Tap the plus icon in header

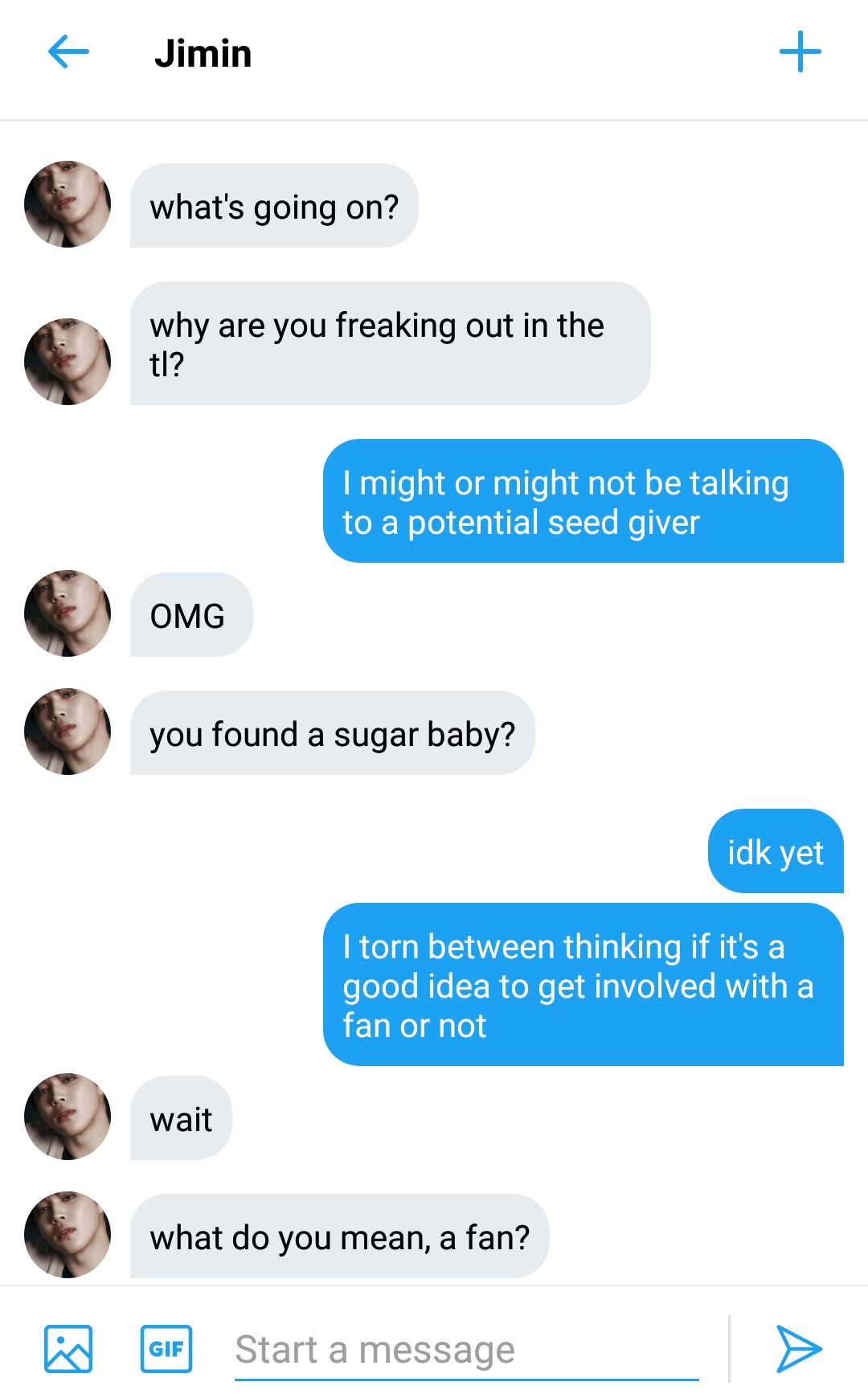(x=800, y=52)
